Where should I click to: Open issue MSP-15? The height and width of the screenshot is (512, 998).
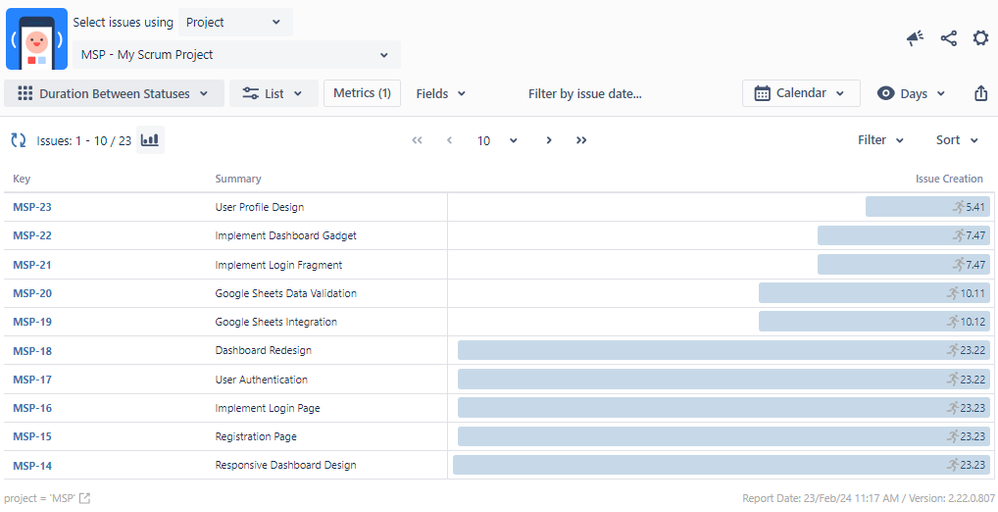[32, 436]
